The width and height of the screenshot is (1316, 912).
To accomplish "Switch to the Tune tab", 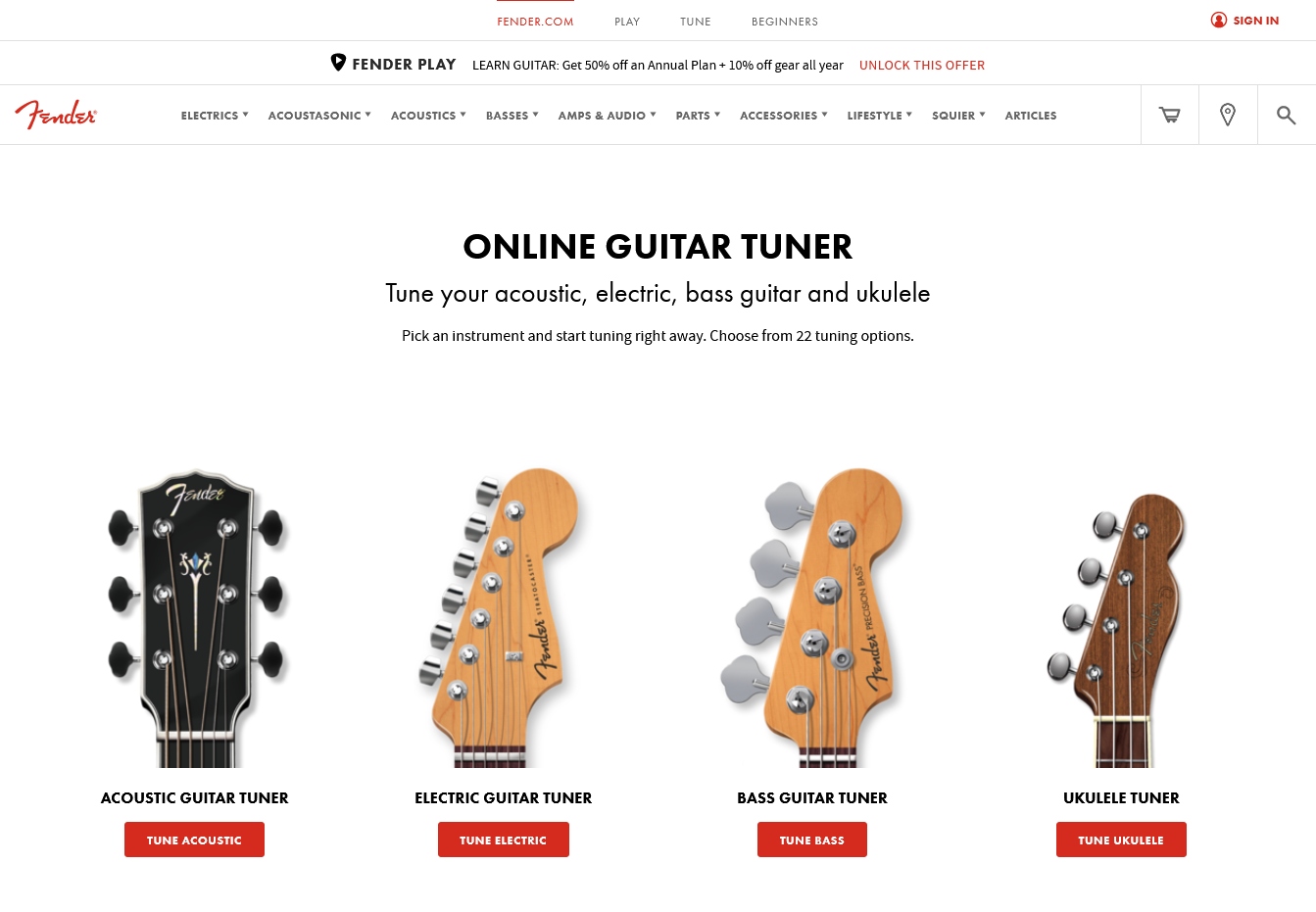I will coord(696,22).
